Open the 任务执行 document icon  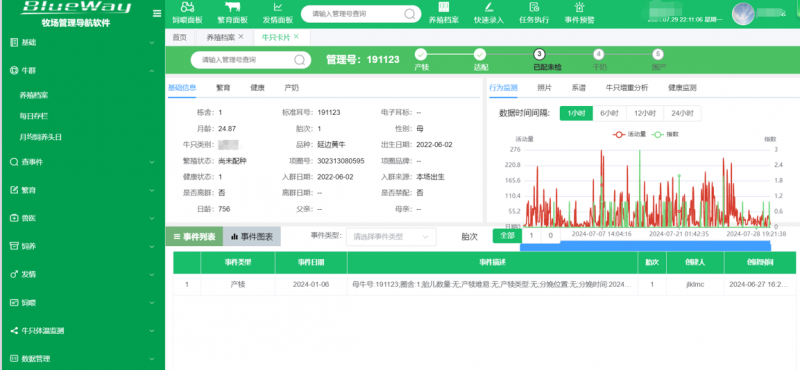pyautogui.click(x=534, y=7)
